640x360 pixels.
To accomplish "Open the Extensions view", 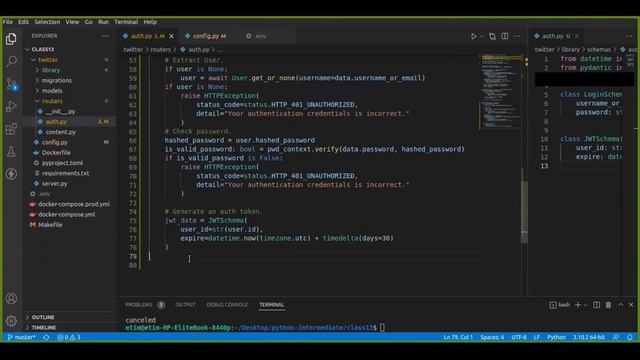I will tap(11, 129).
